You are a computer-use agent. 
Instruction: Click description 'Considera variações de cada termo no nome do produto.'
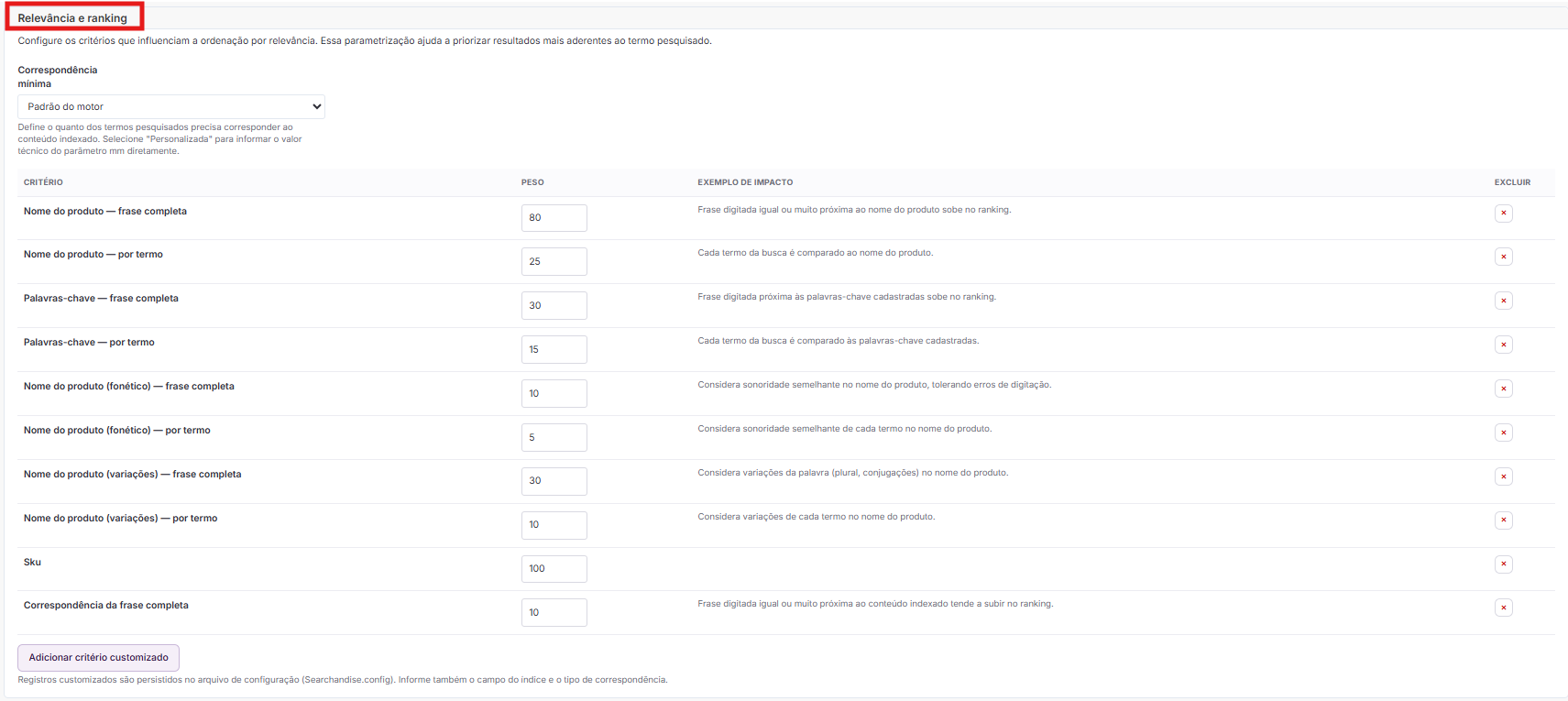point(817,517)
